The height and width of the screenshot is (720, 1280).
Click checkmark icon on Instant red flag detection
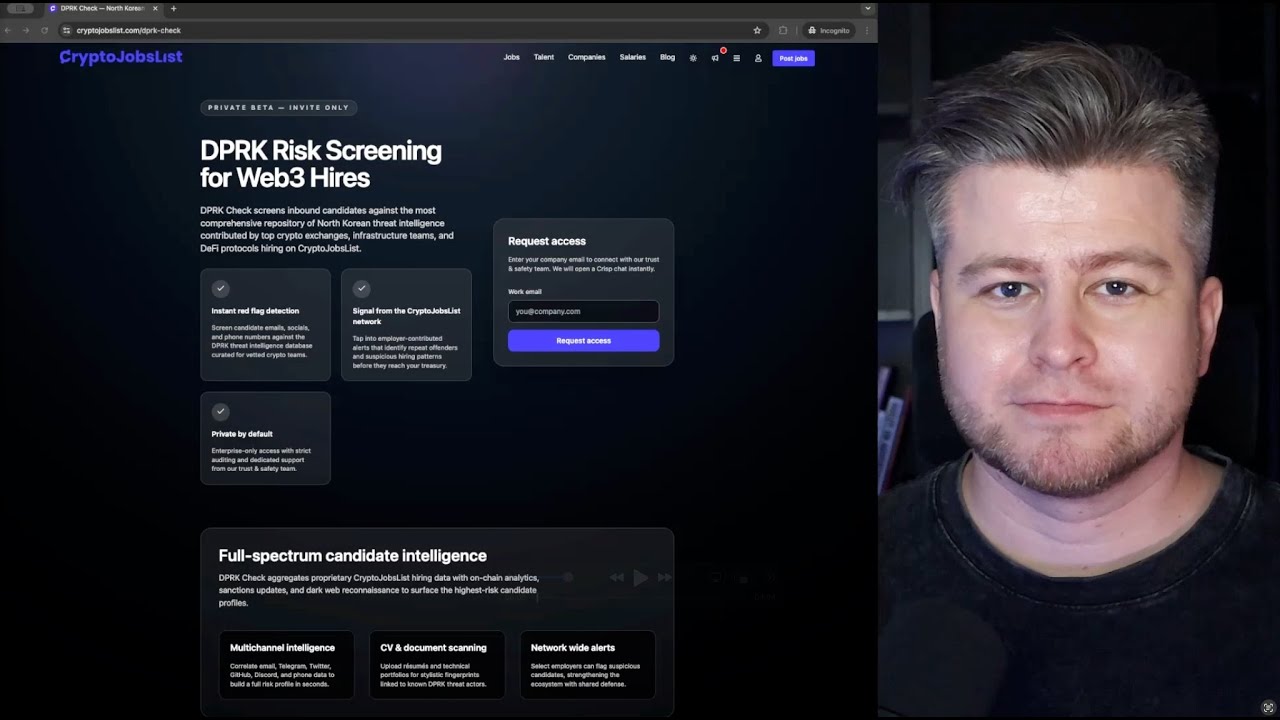221,288
